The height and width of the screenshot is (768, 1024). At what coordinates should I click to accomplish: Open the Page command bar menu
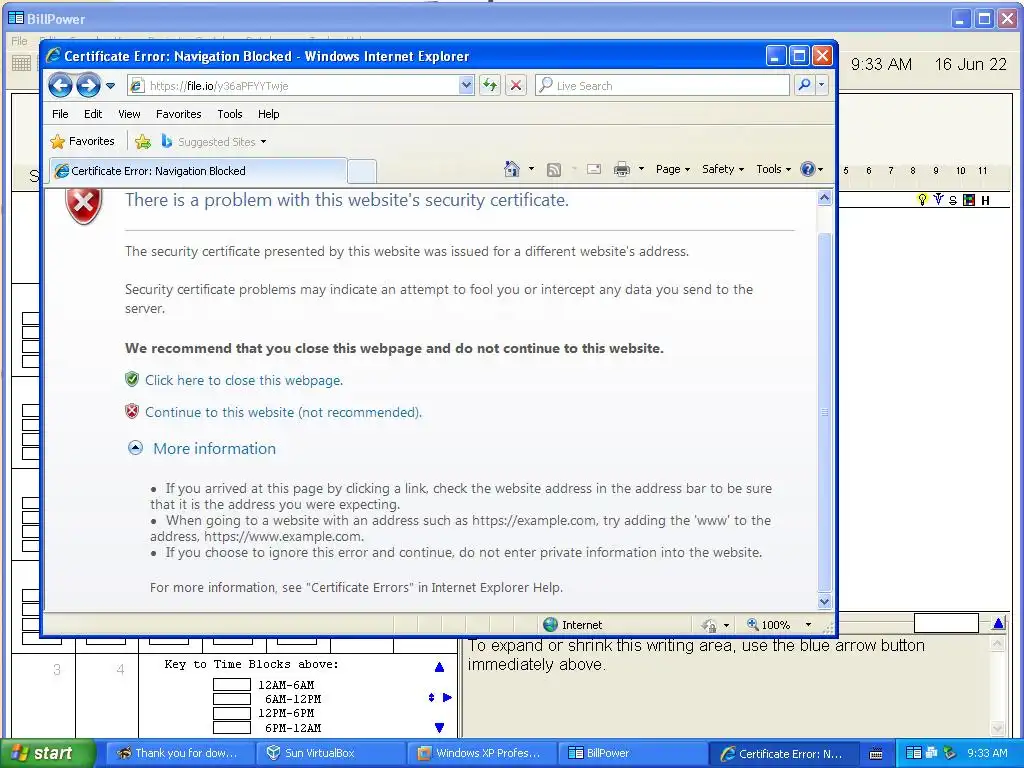click(x=673, y=169)
